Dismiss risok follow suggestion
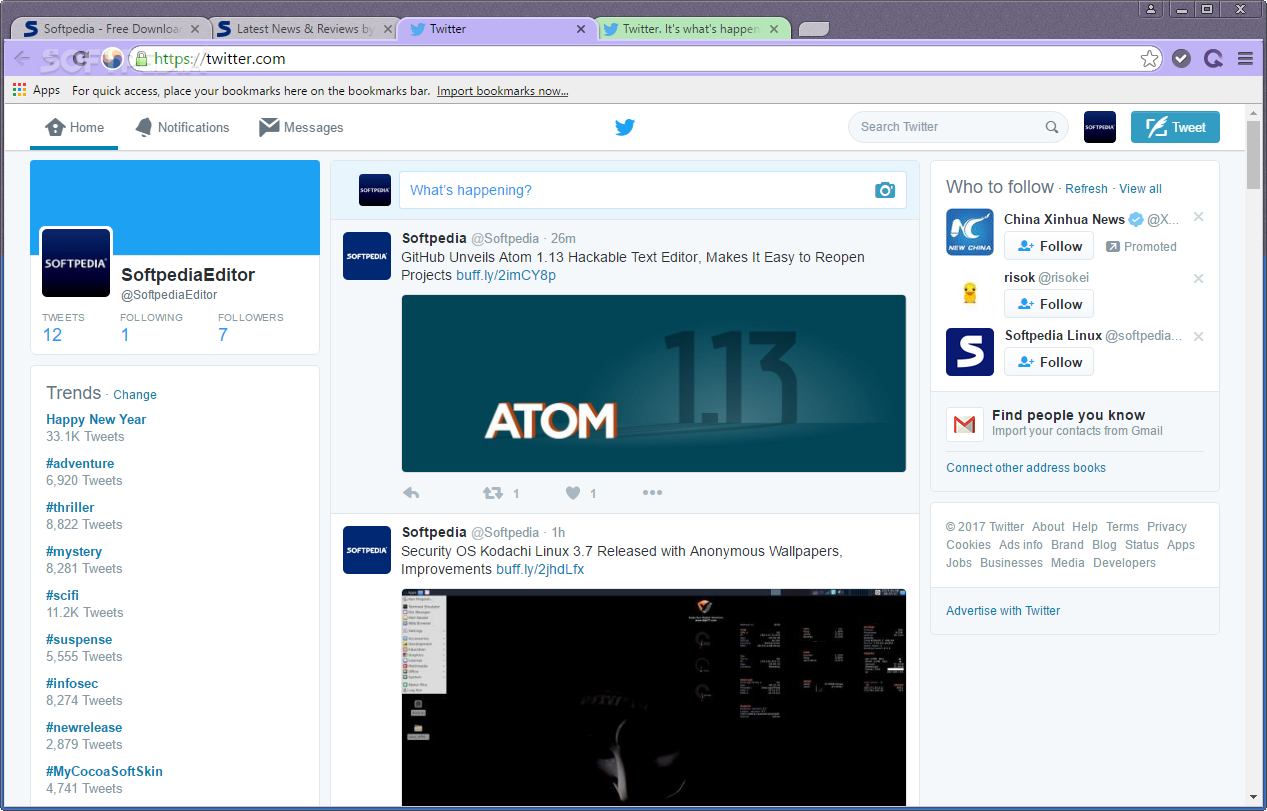 point(1198,278)
